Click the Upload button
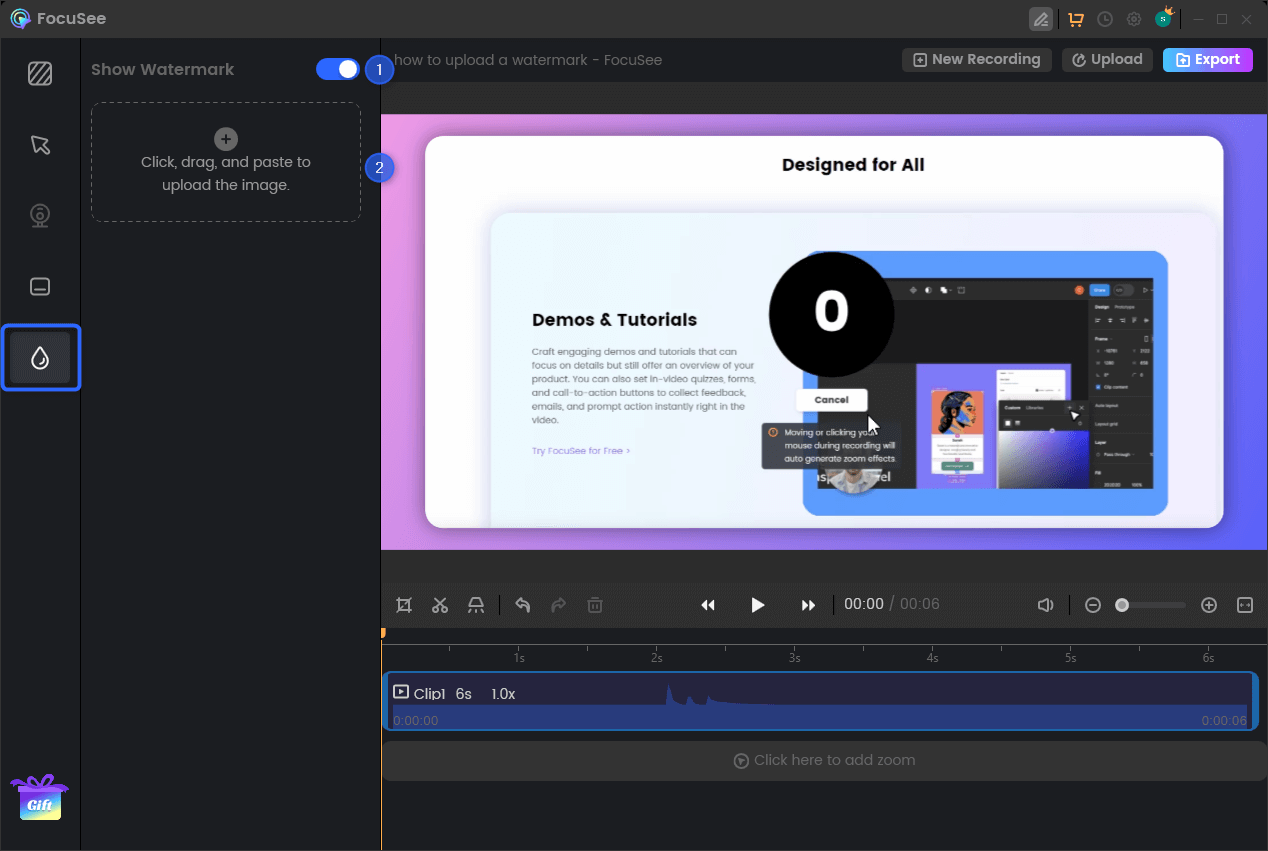 tap(1107, 60)
